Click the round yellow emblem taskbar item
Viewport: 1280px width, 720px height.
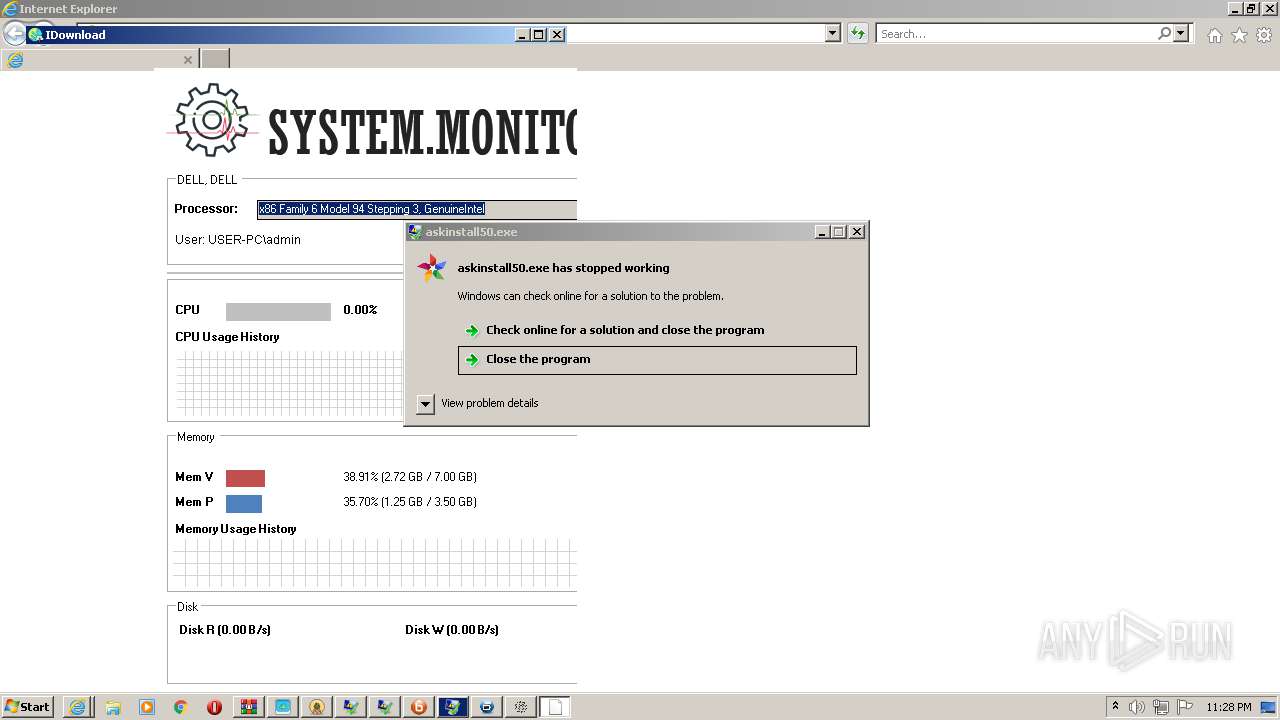[x=317, y=707]
